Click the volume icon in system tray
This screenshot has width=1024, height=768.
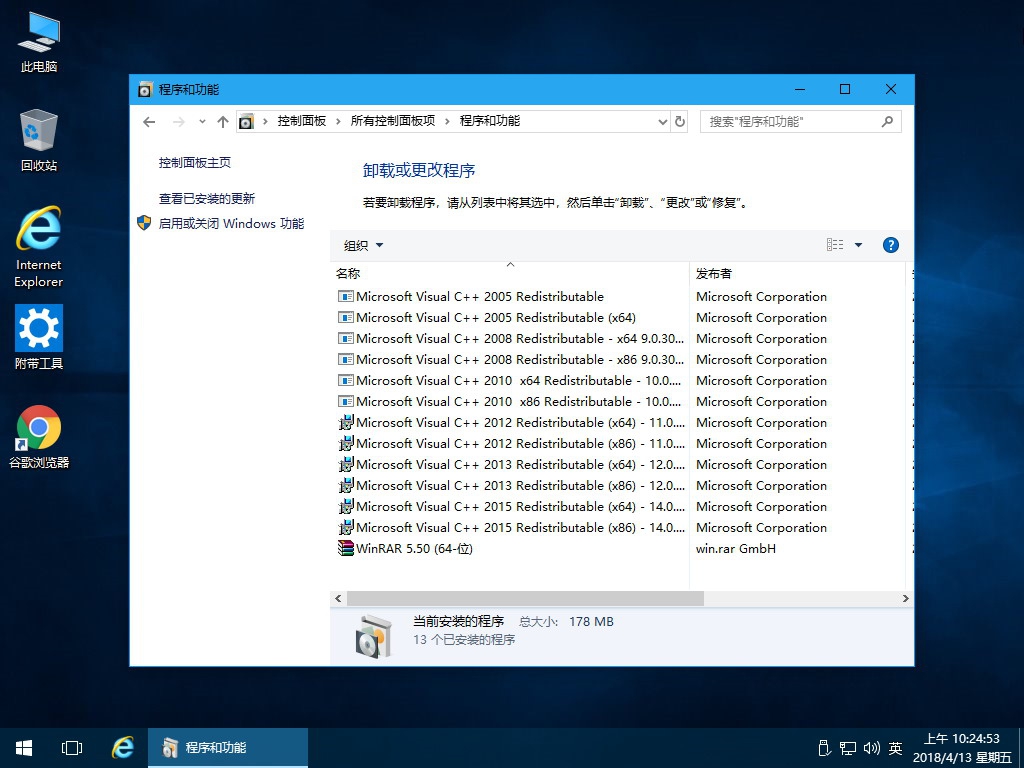(x=871, y=748)
